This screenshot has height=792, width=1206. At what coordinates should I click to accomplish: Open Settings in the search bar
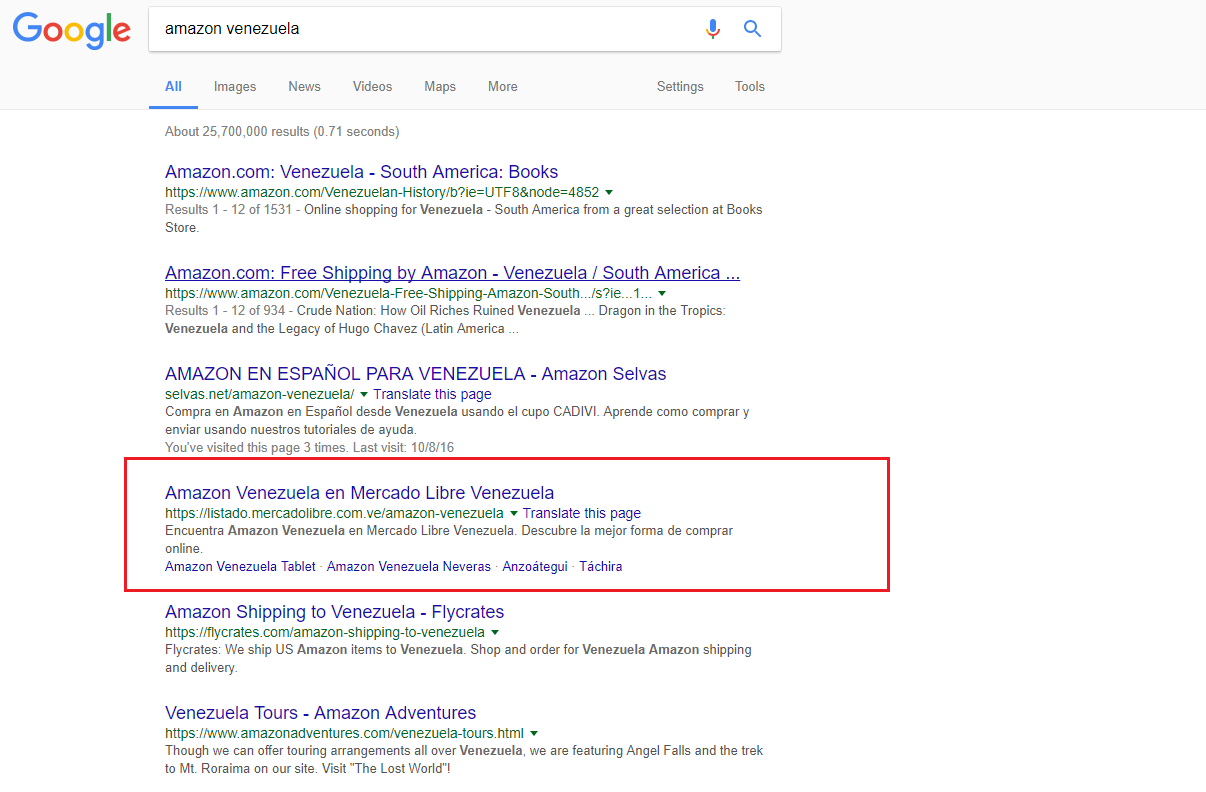680,86
